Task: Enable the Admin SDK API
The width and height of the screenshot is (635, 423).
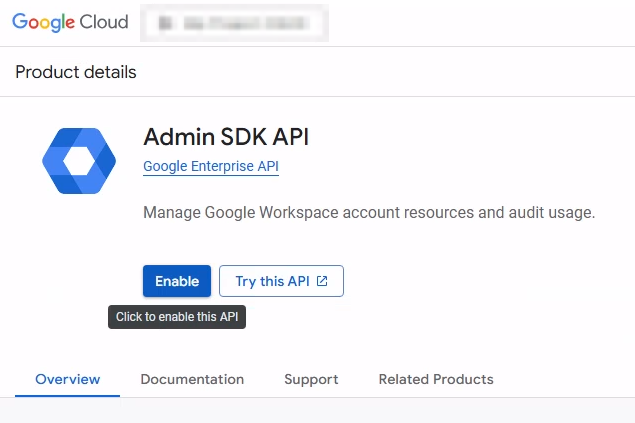Action: 177,281
